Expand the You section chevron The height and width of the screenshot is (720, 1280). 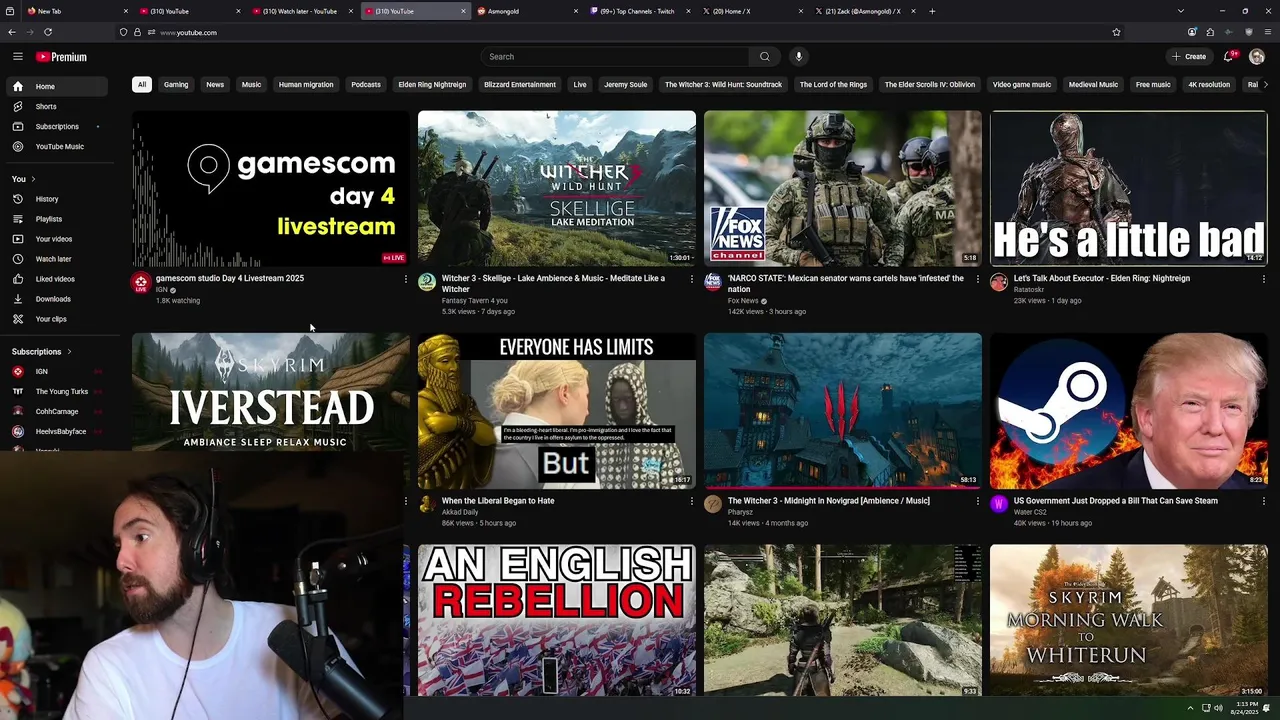[x=33, y=179]
